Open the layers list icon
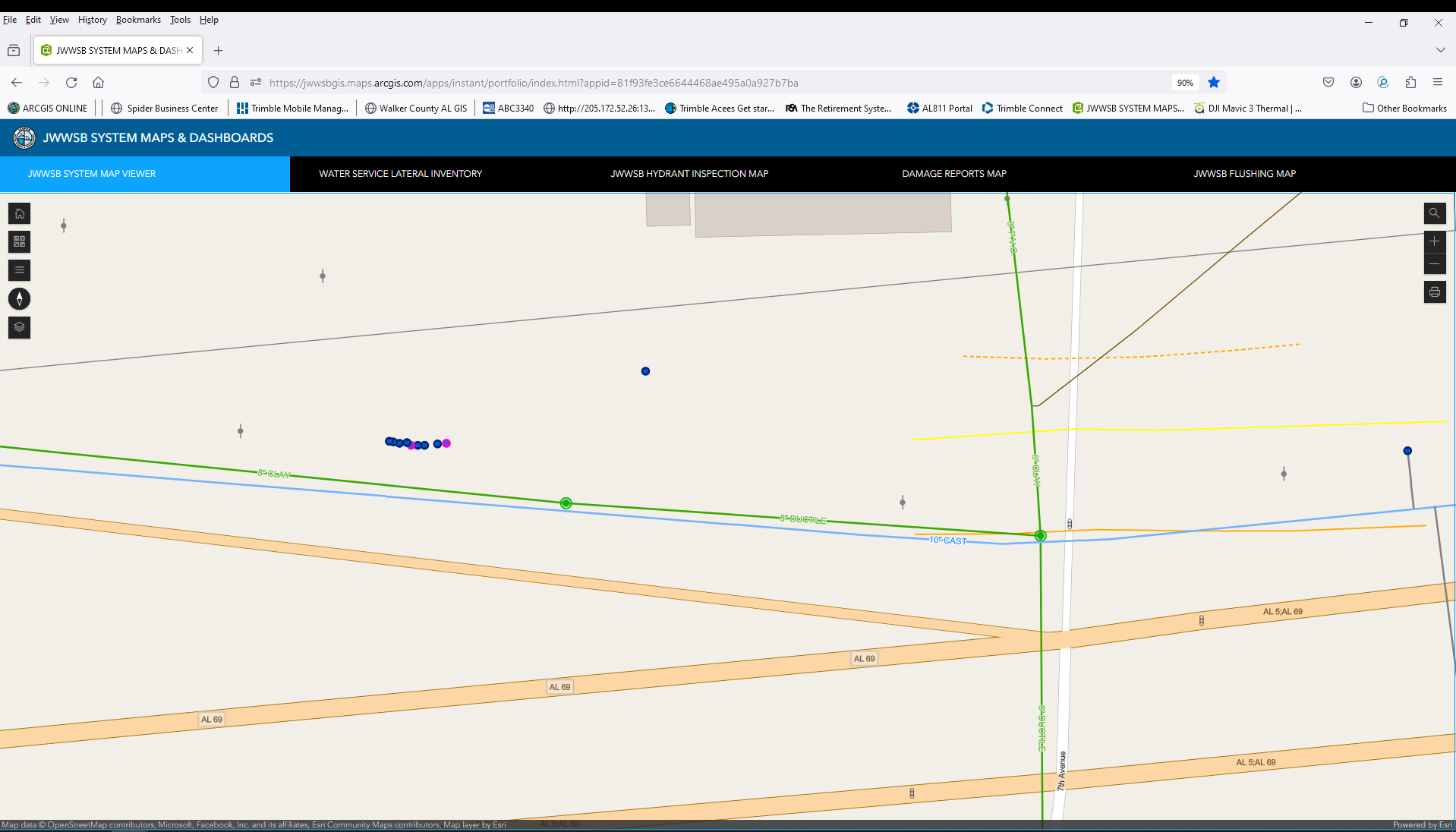Viewport: 1456px width, 832px height. [19, 327]
